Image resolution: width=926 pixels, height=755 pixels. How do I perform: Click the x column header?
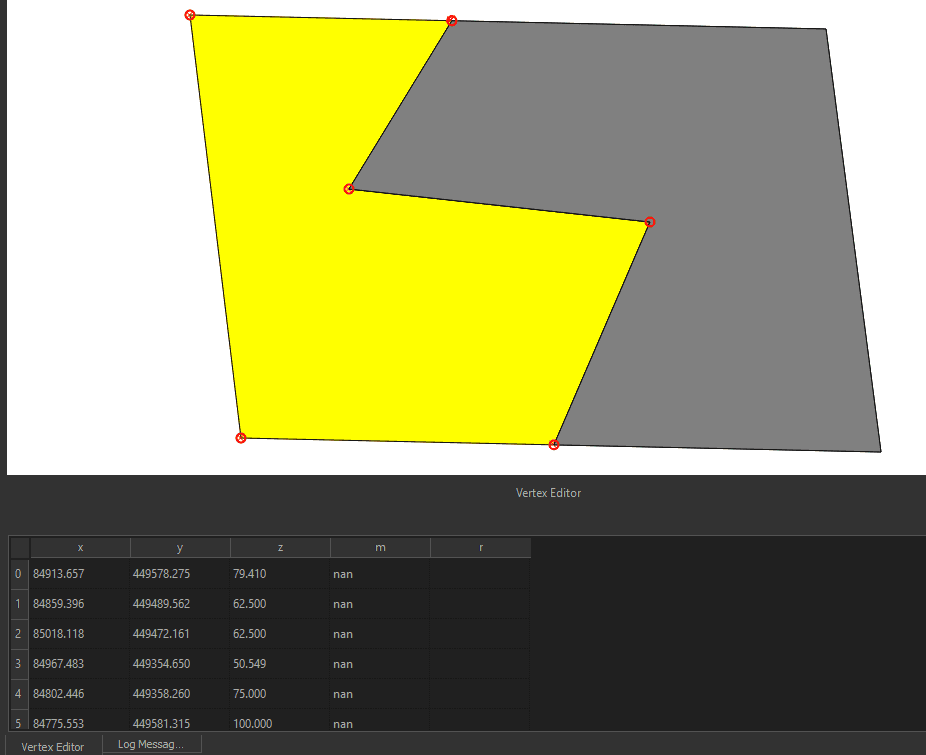[x=80, y=547]
